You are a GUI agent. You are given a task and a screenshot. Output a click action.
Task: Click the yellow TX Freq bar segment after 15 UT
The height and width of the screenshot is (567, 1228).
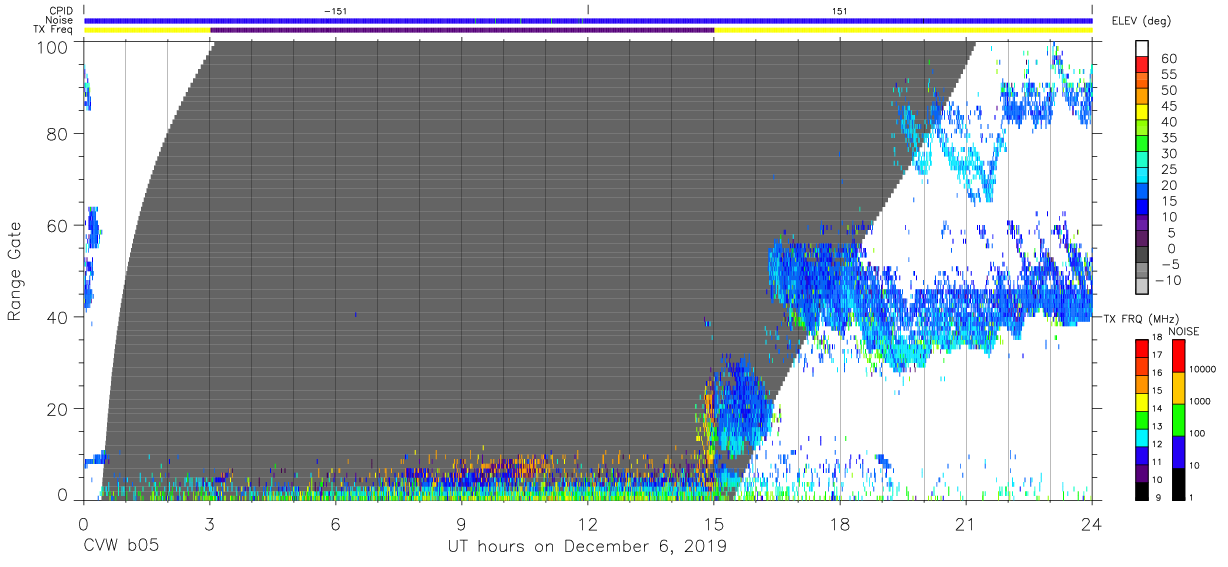click(x=903, y=30)
